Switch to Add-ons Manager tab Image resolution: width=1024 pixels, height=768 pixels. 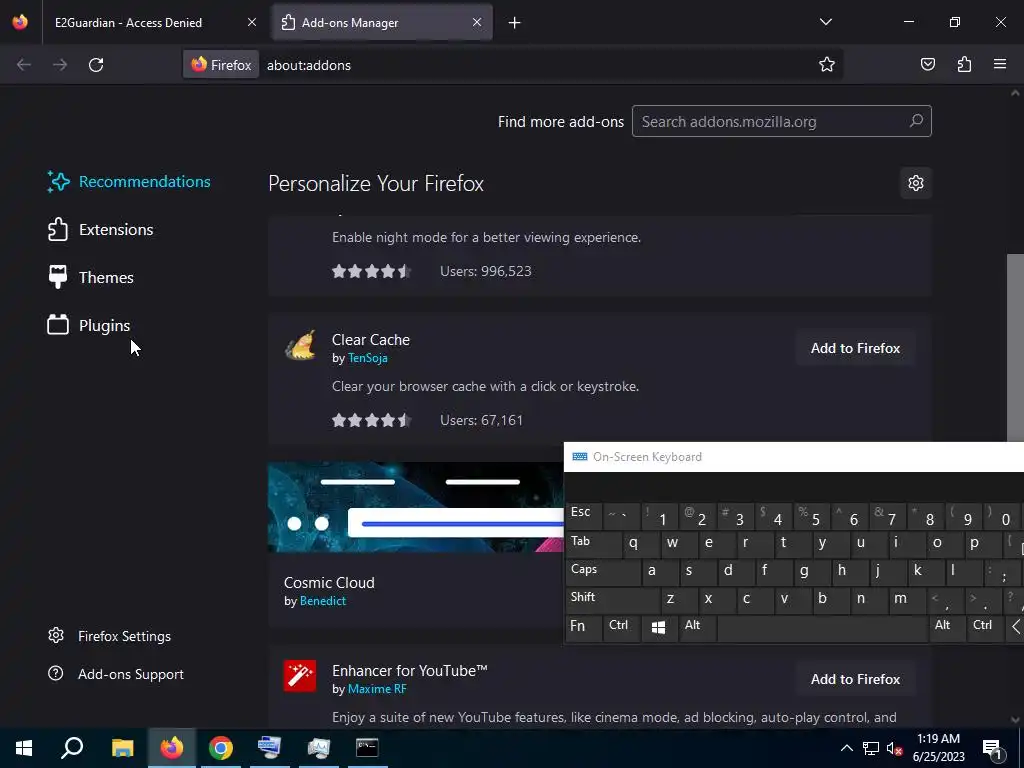coord(382,22)
